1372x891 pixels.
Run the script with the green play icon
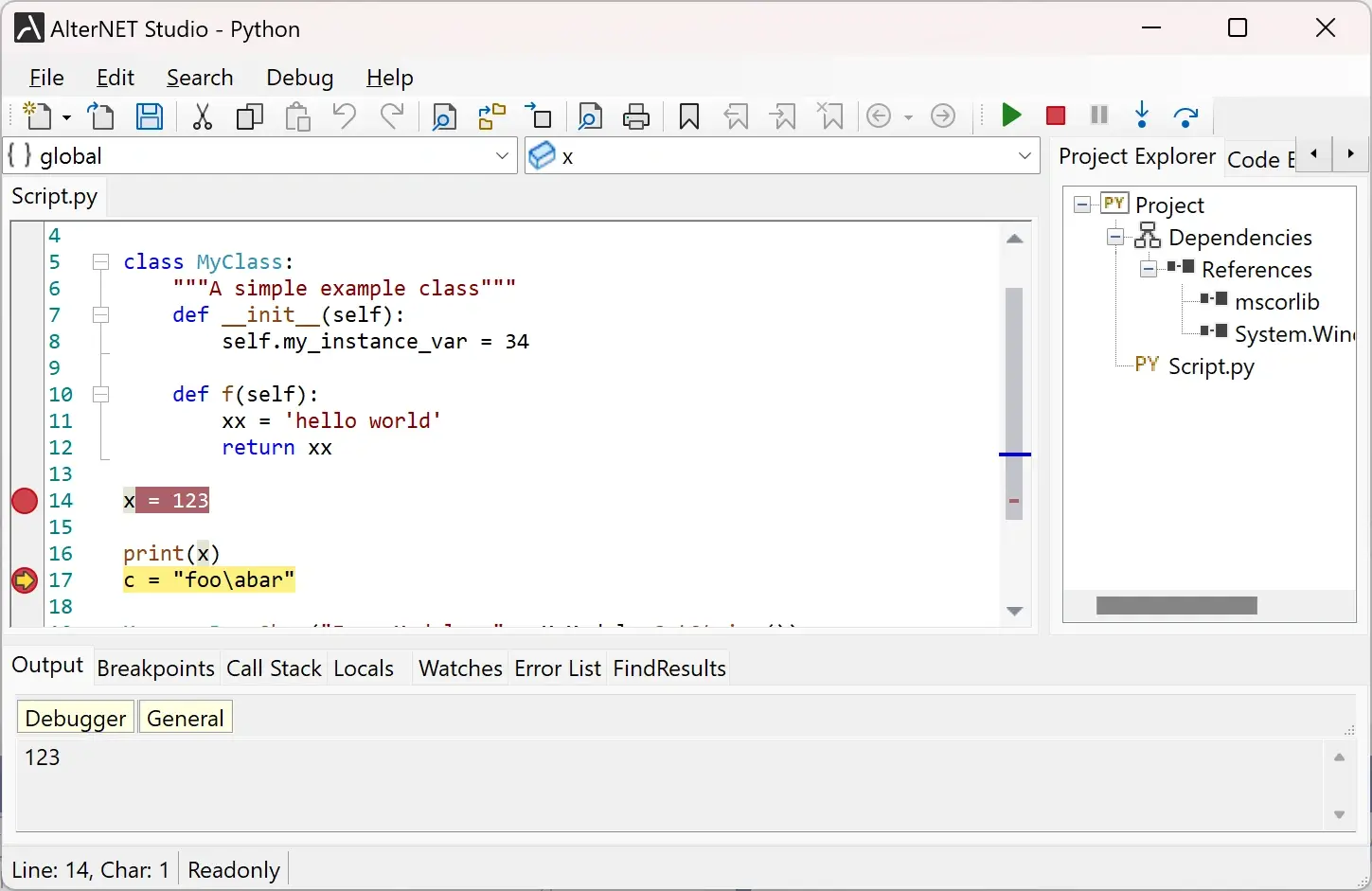[1011, 116]
